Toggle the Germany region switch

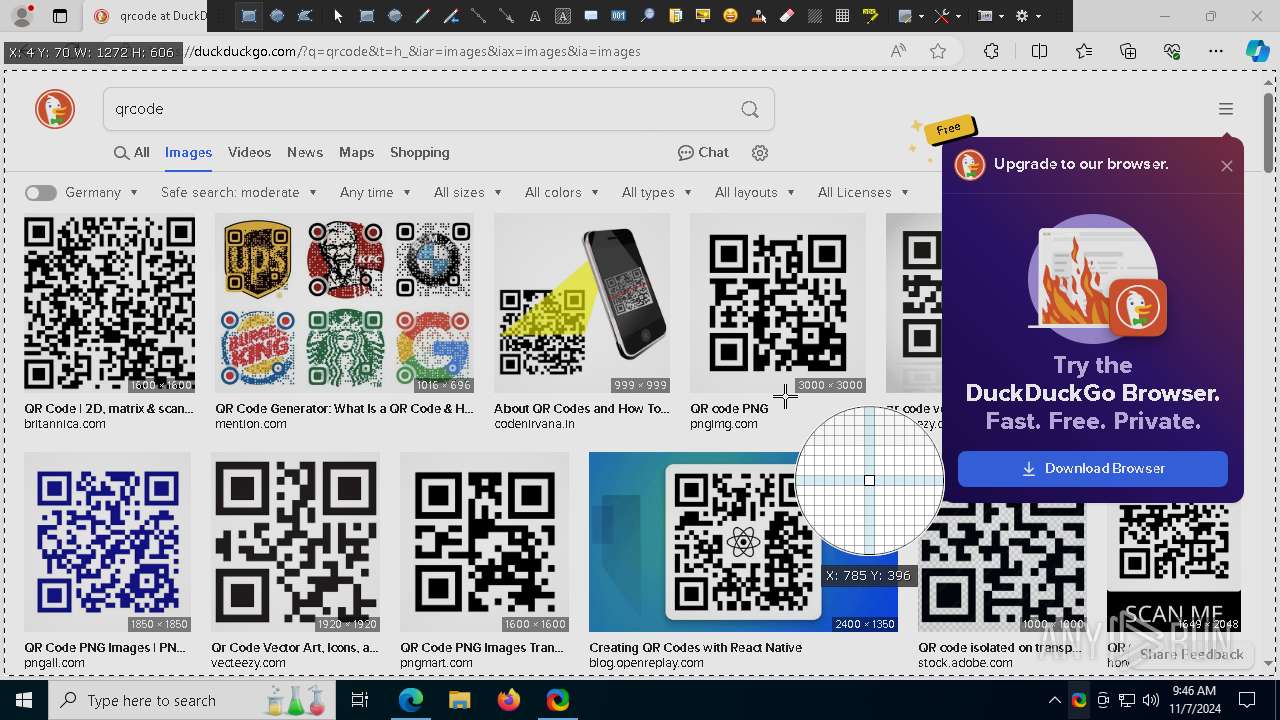41,193
